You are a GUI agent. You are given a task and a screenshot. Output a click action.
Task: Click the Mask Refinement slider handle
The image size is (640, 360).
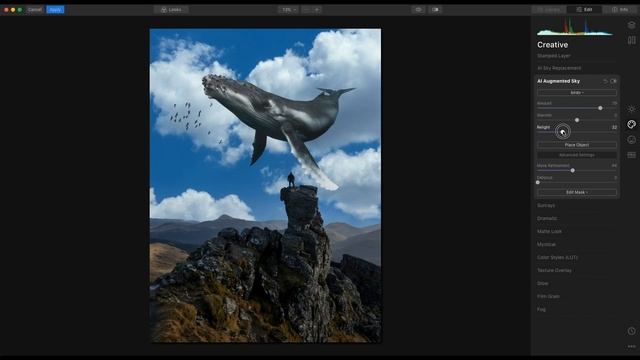point(573,170)
